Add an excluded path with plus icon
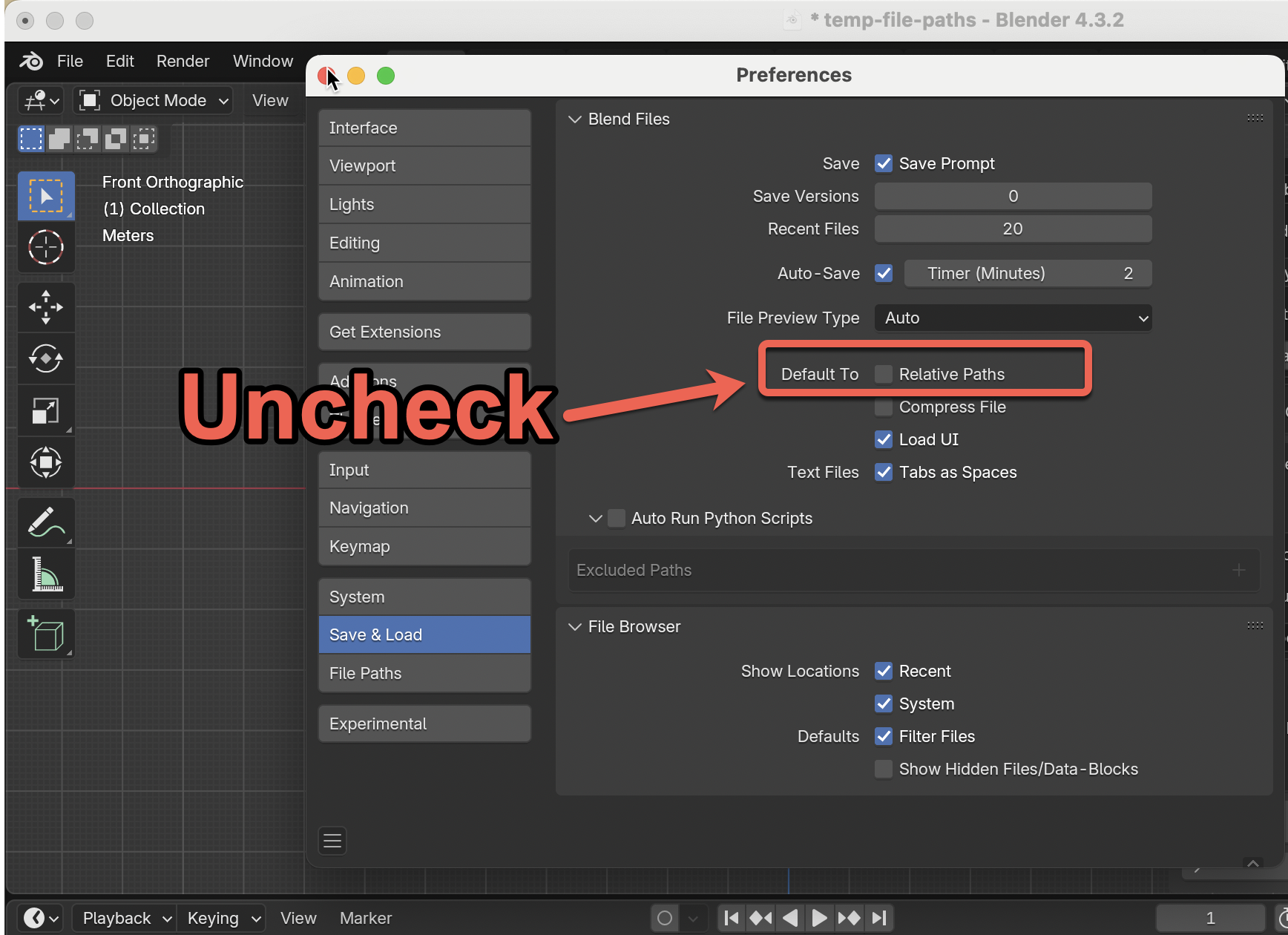Screen dimensions: 1288x935 pos(1238,570)
